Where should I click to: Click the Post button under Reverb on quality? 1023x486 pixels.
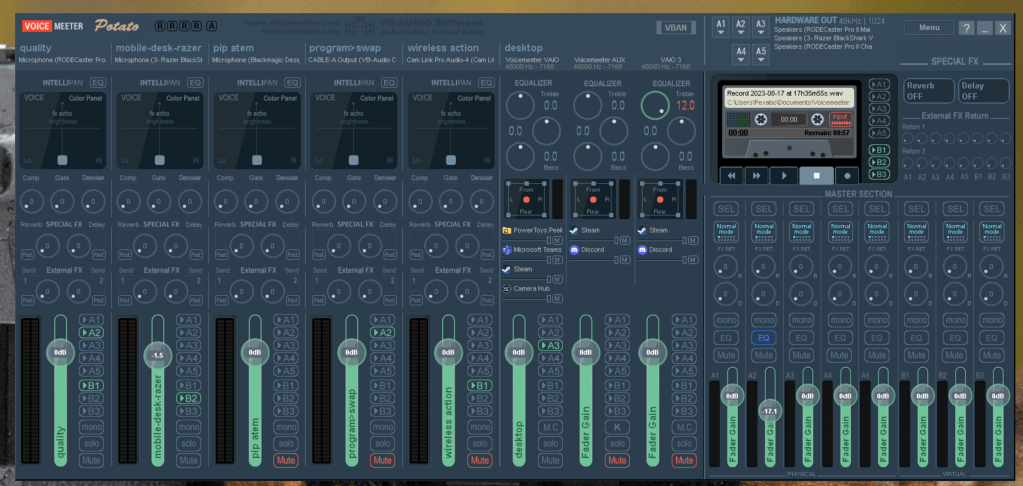pos(28,255)
